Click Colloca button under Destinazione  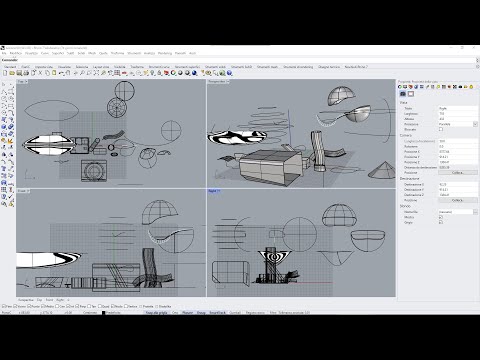[x=457, y=200]
